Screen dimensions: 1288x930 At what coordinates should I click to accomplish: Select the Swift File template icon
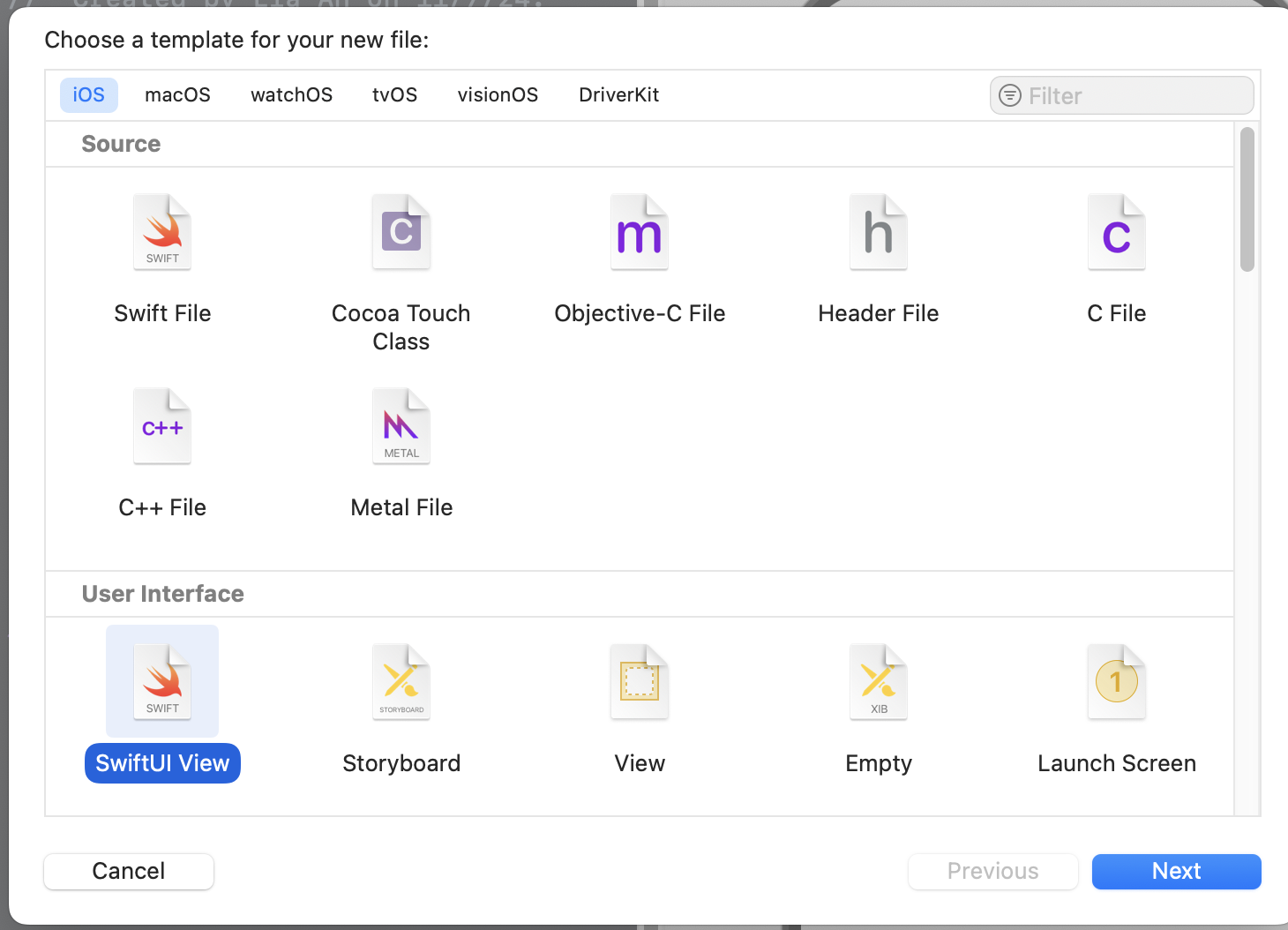click(x=162, y=232)
